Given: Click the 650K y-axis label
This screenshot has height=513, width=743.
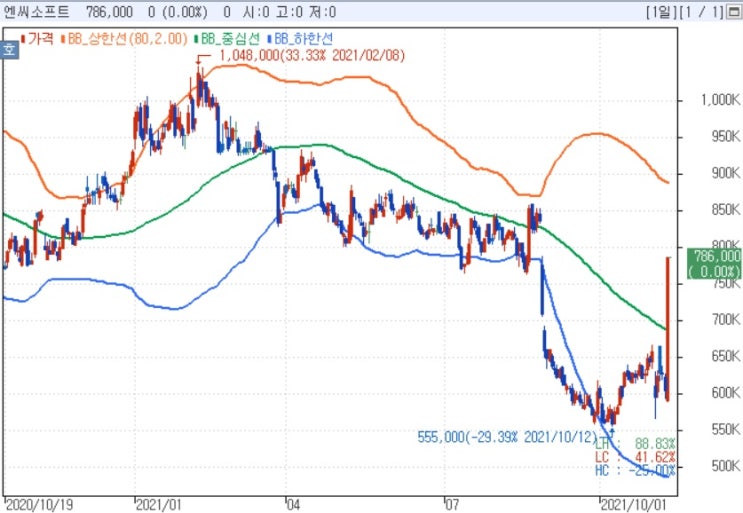Looking at the screenshot, I should coord(725,356).
